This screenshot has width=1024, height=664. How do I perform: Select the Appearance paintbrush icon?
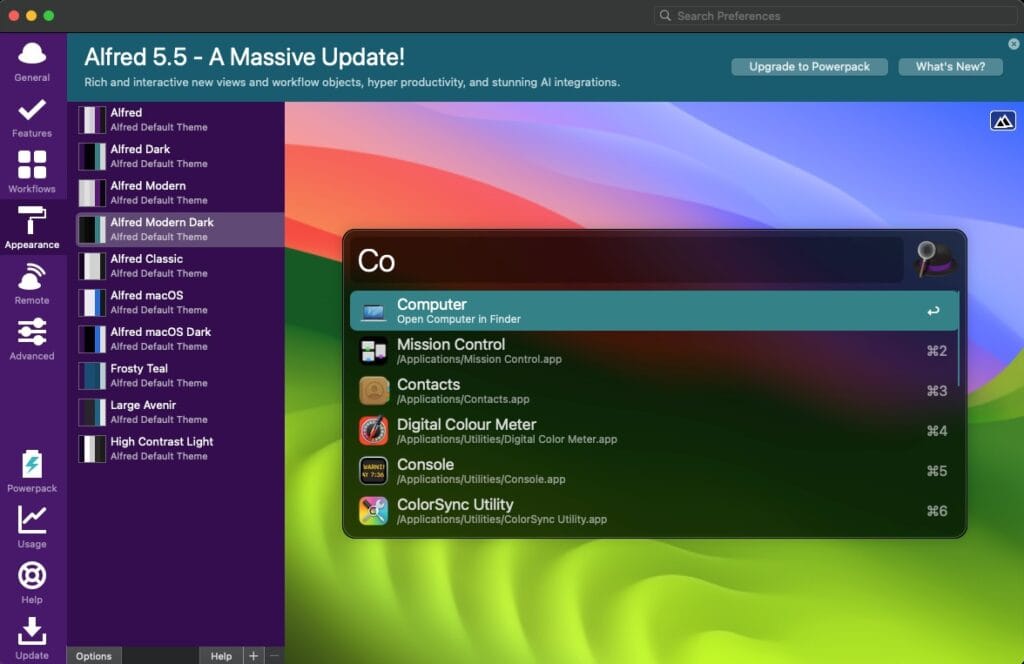click(32, 222)
